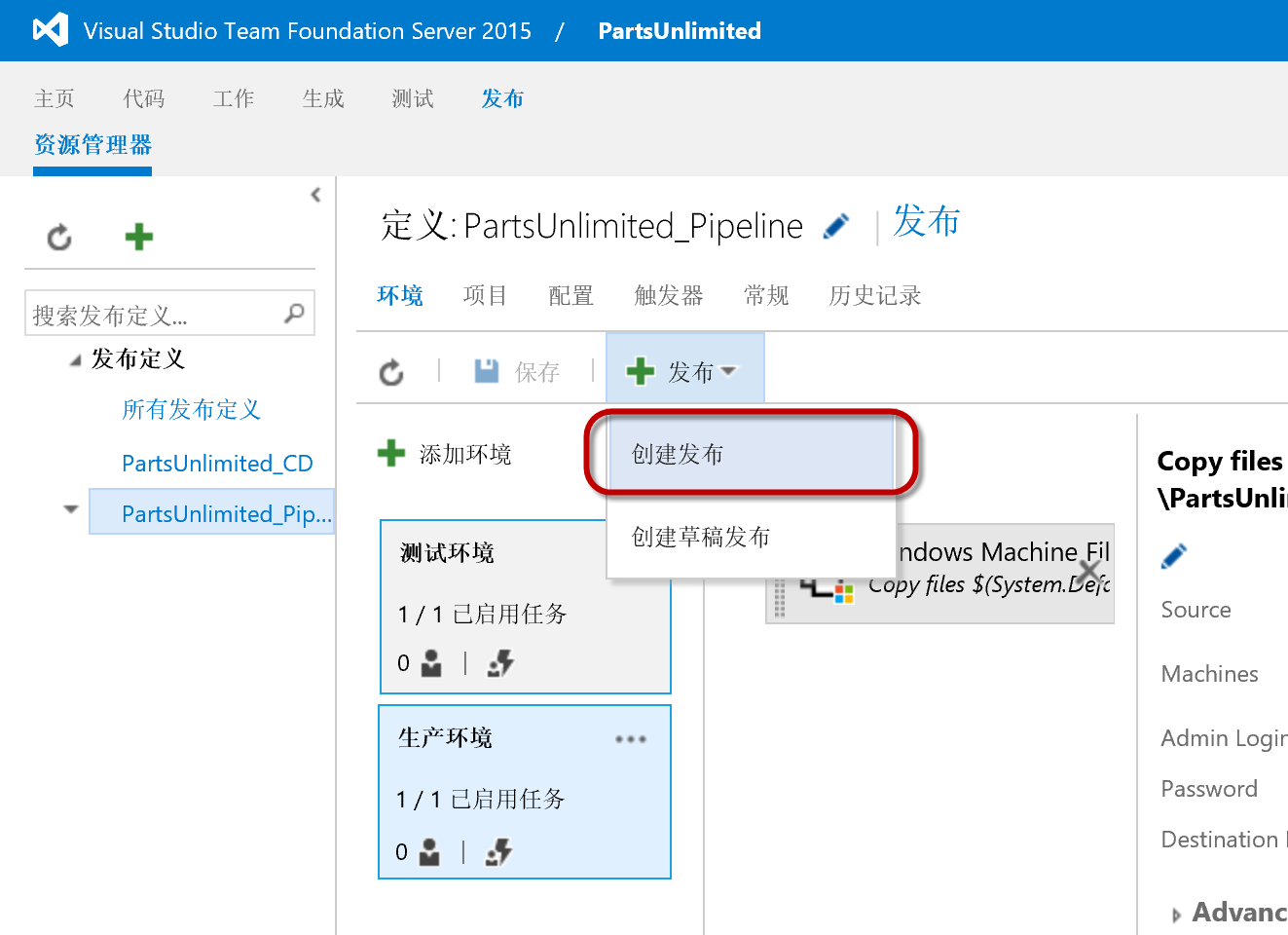This screenshot has width=1288, height=935.
Task: Select the 测试环境 environment card
Action: point(525,606)
